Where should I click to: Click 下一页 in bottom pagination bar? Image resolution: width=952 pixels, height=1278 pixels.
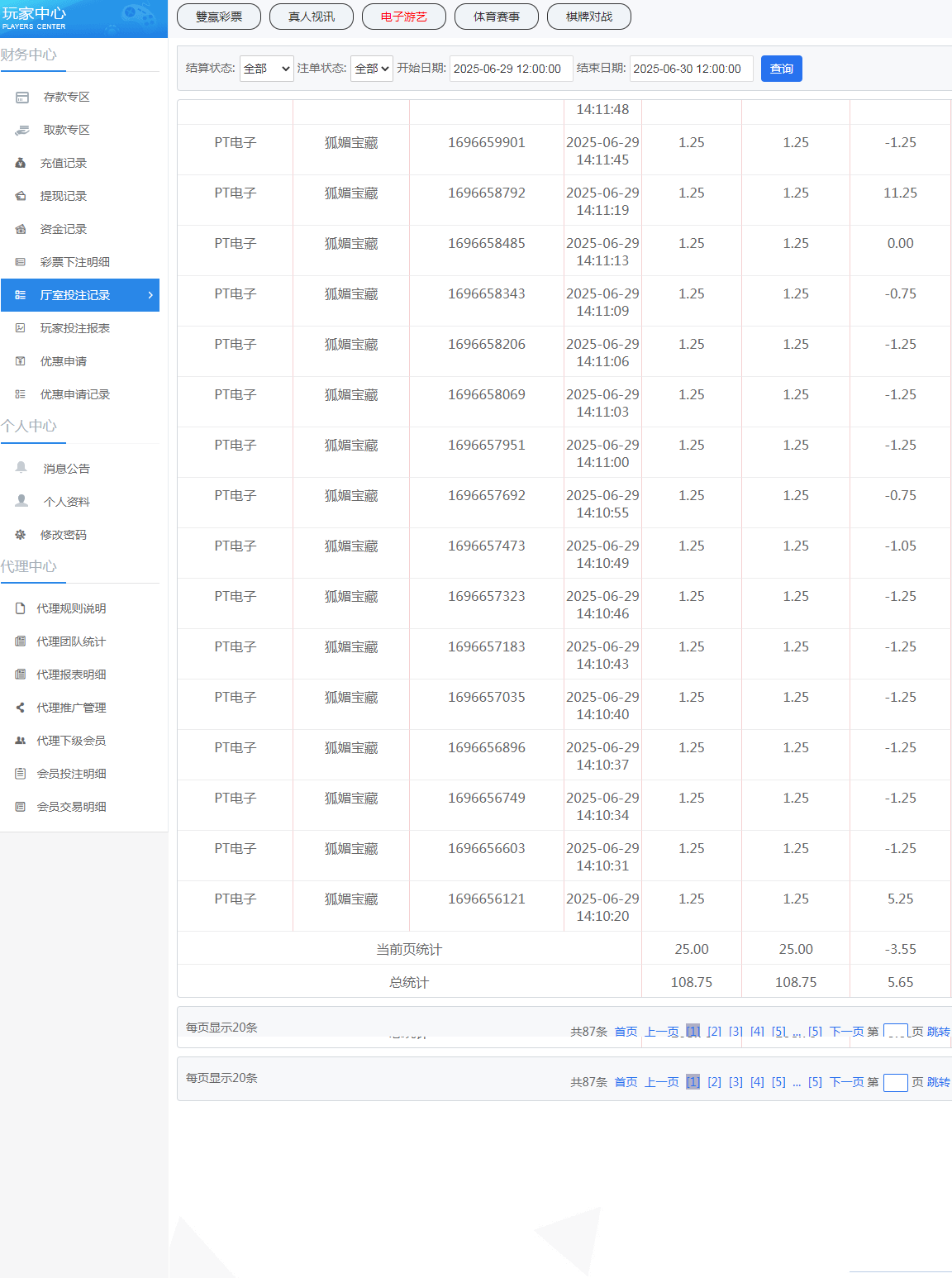tap(846, 1082)
